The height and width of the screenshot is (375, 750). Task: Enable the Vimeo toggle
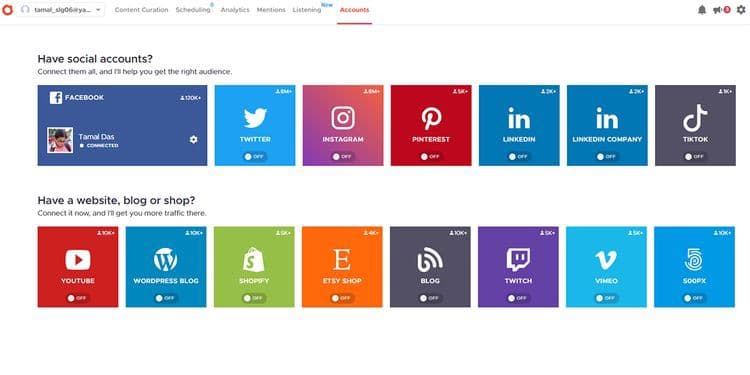point(606,298)
